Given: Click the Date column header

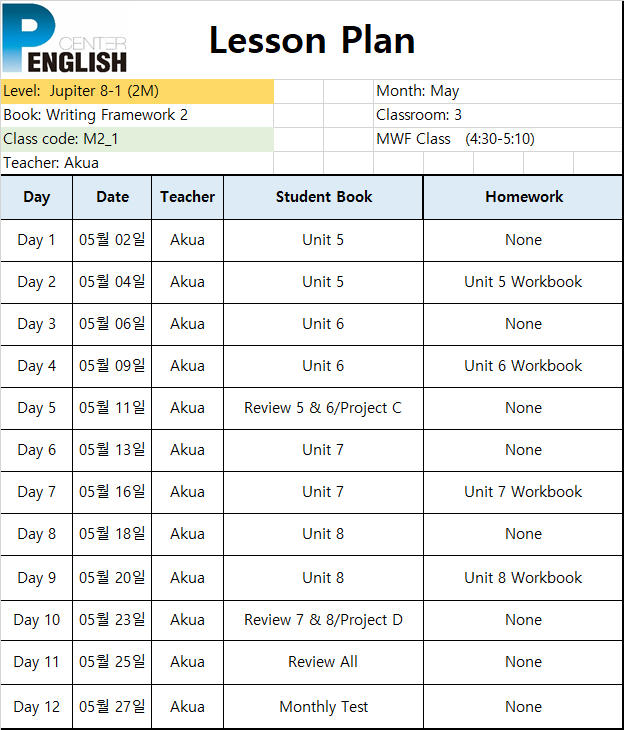Looking at the screenshot, I should 112,197.
